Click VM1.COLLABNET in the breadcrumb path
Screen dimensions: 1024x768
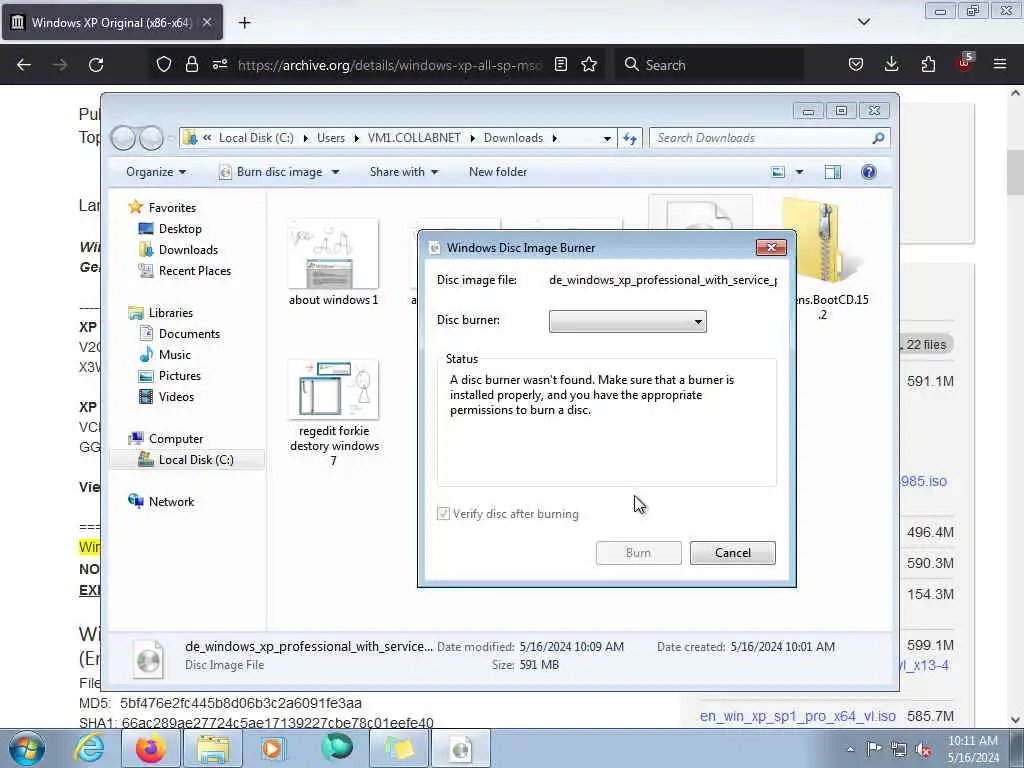coord(414,138)
